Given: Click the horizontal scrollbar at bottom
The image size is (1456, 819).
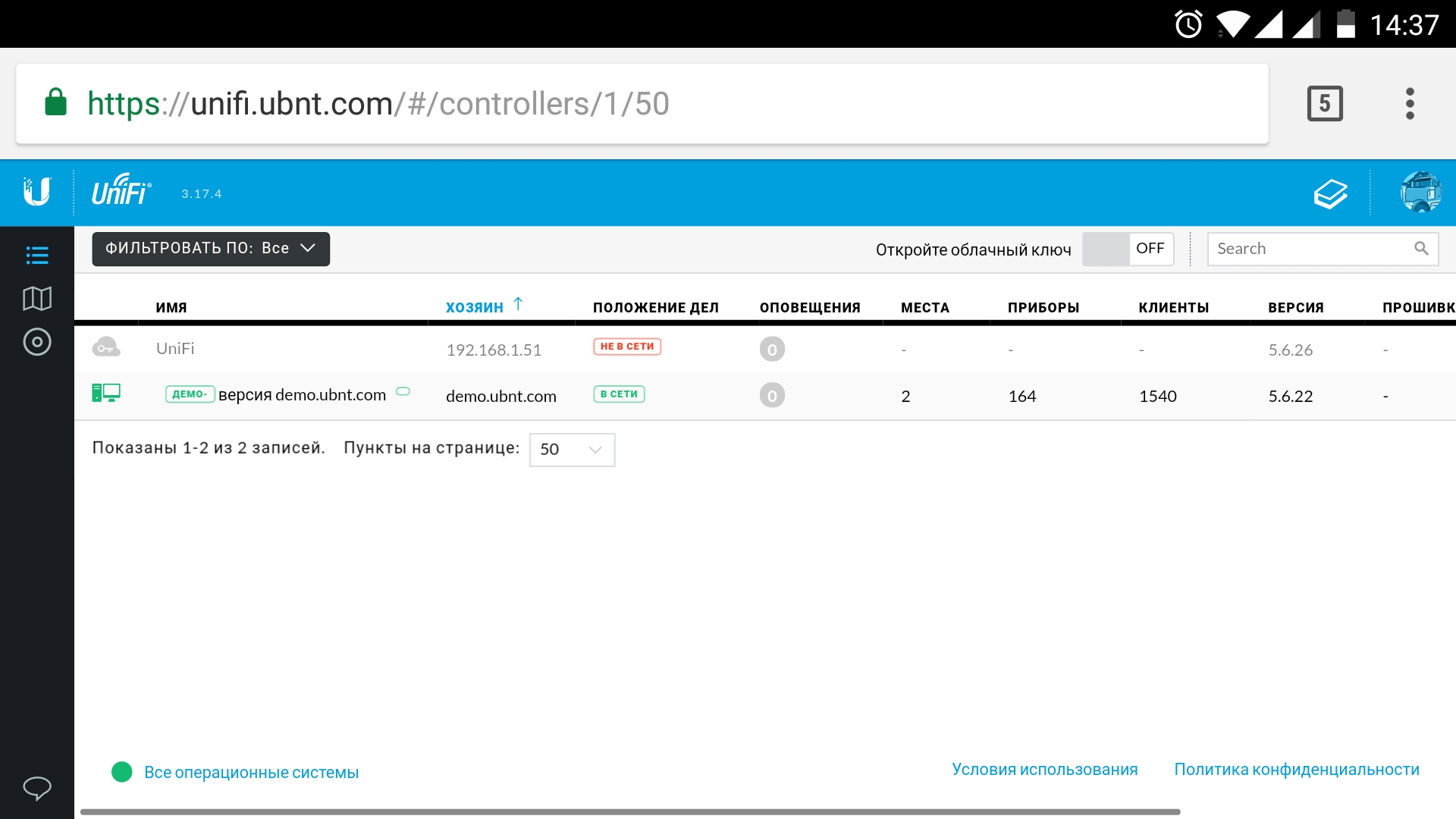Looking at the screenshot, I should pos(630,811).
